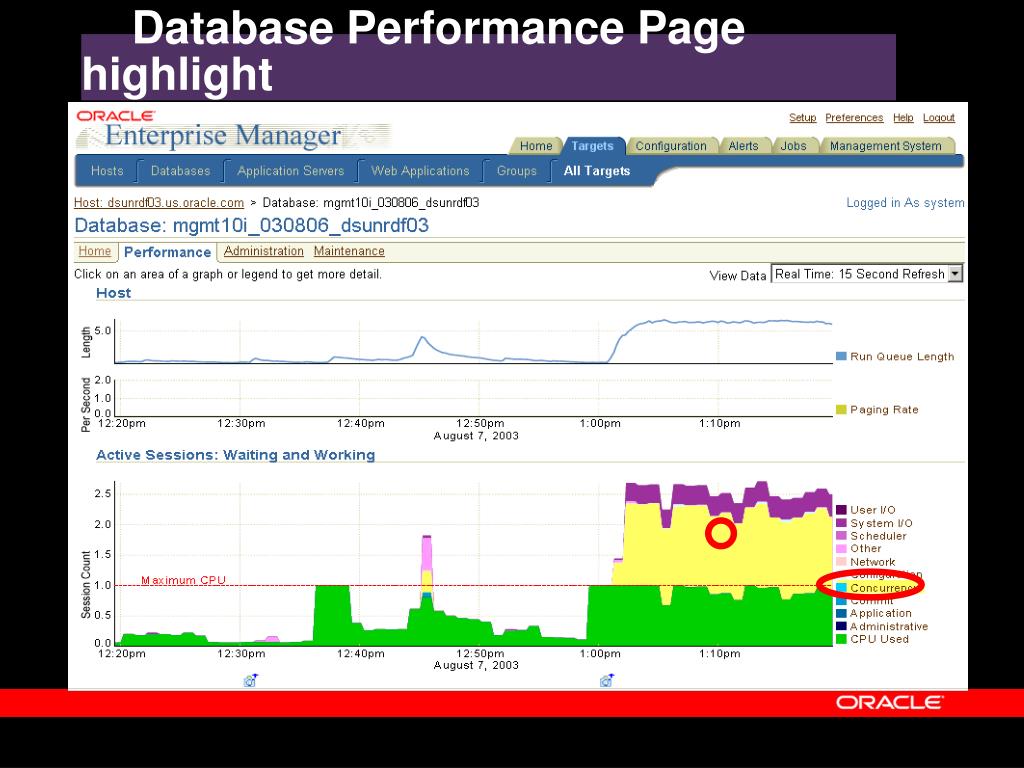Click the "Session Count" axis label
This screenshot has width=1024, height=768.
tap(86, 584)
